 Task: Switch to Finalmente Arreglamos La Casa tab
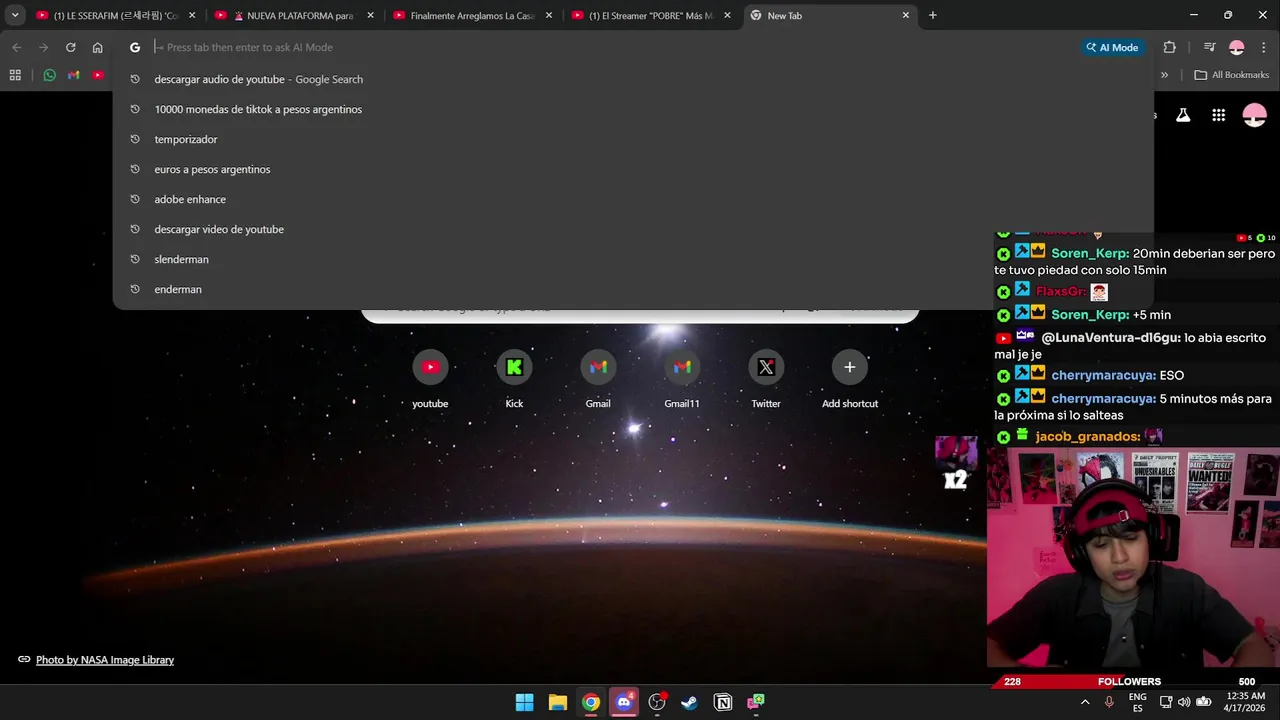click(x=471, y=16)
